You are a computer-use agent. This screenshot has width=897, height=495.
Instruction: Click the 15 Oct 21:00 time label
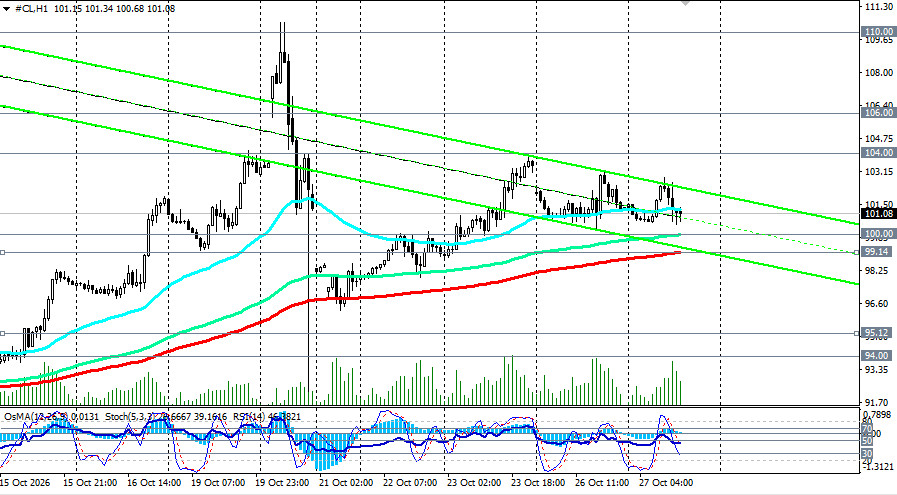coord(90,483)
